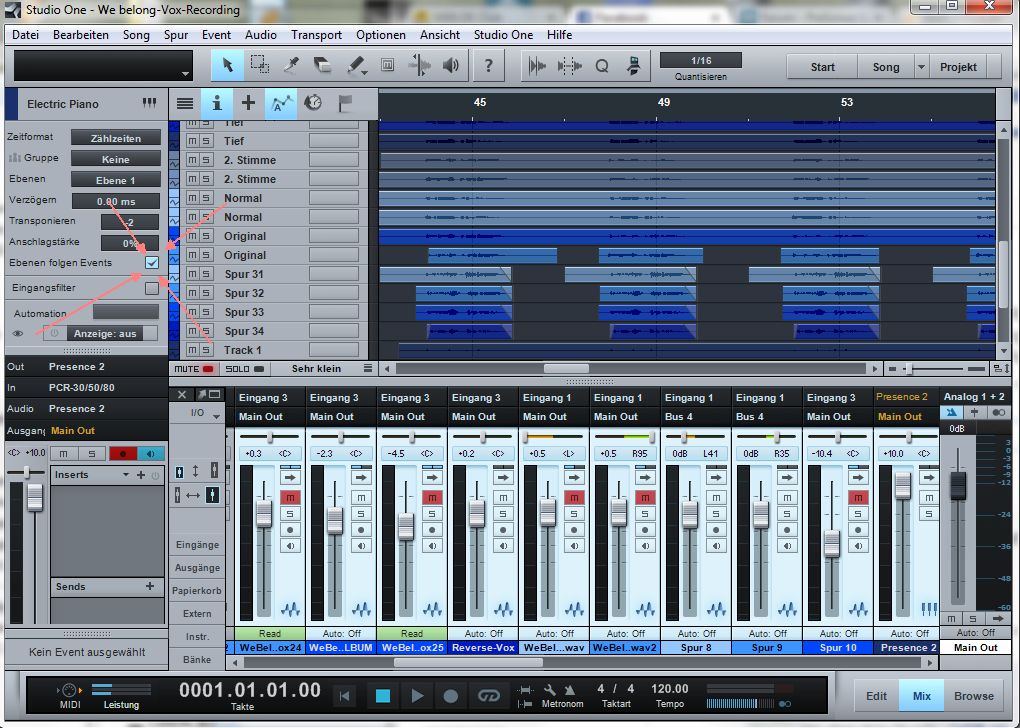Open metronome settings wrench icon

550,690
